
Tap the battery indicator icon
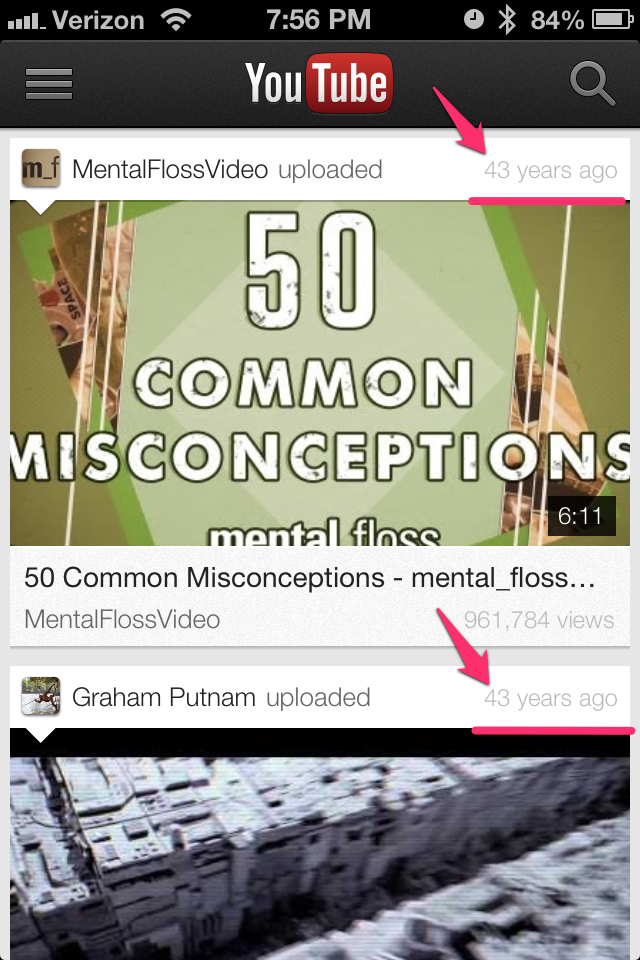tap(612, 20)
